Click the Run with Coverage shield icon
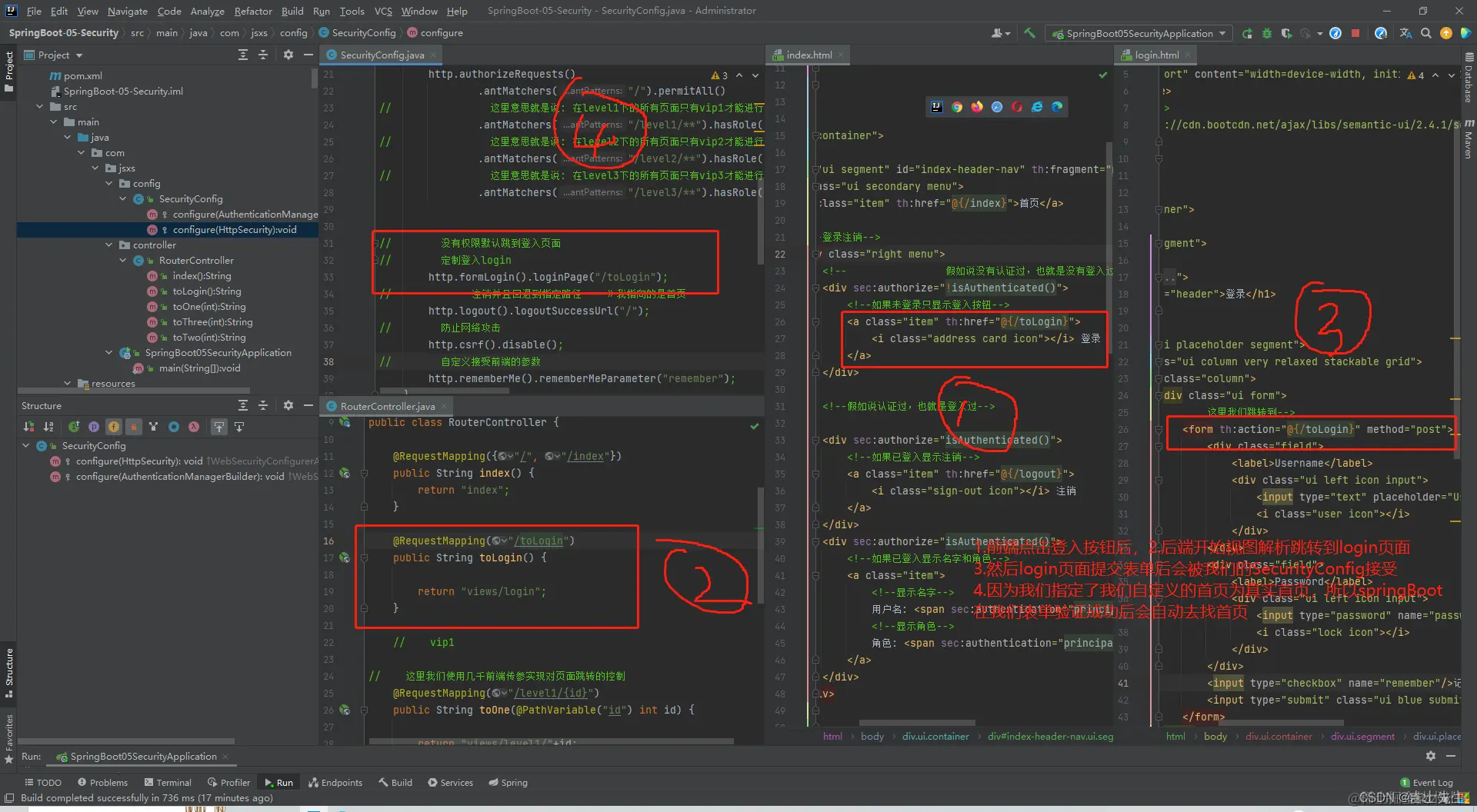1477x812 pixels. point(1286,33)
